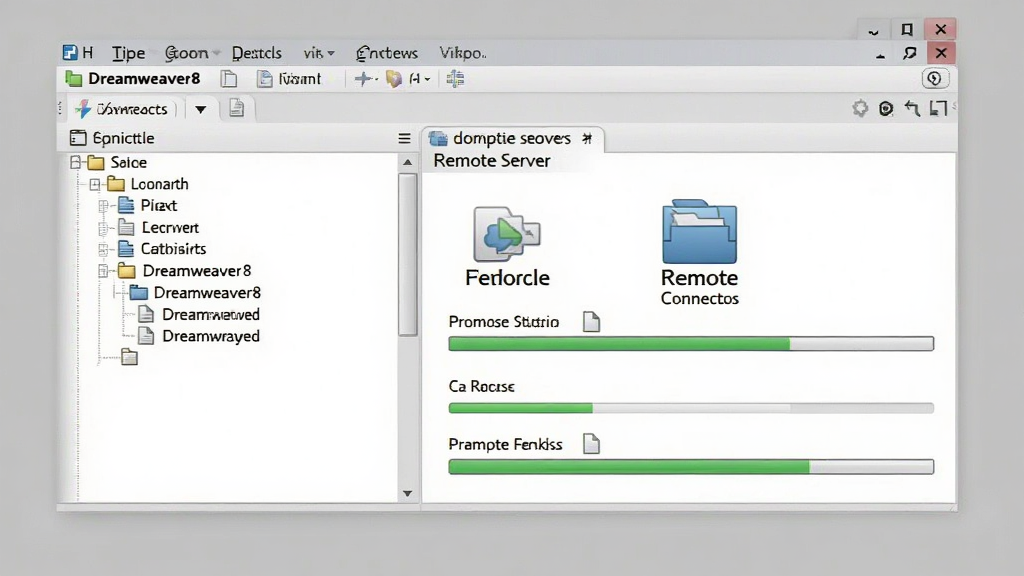Expand the Lecrwert tree node
This screenshot has height=576, width=1024.
click(x=103, y=229)
